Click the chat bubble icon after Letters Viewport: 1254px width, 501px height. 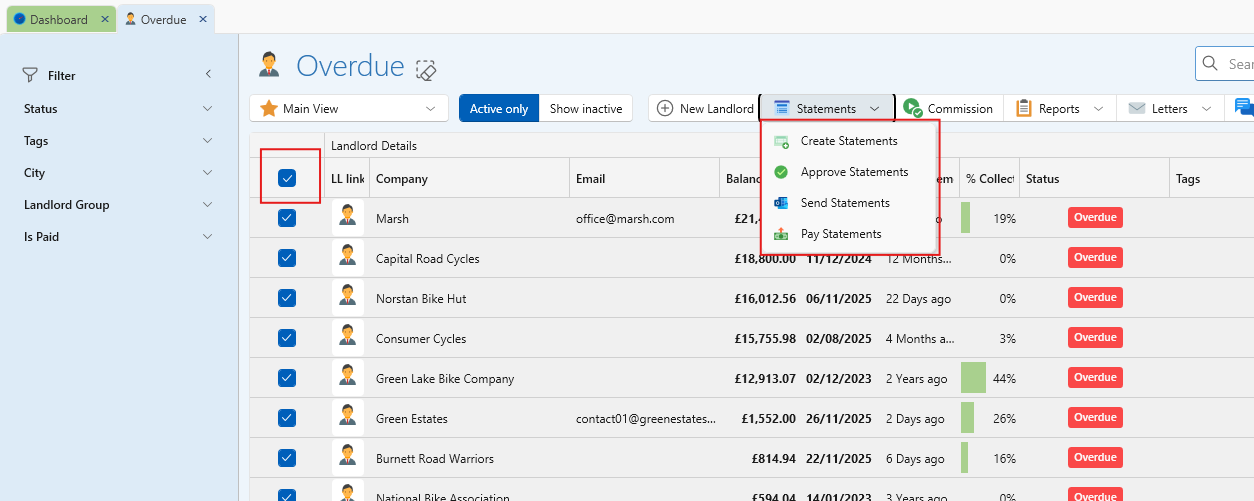coord(1245,107)
